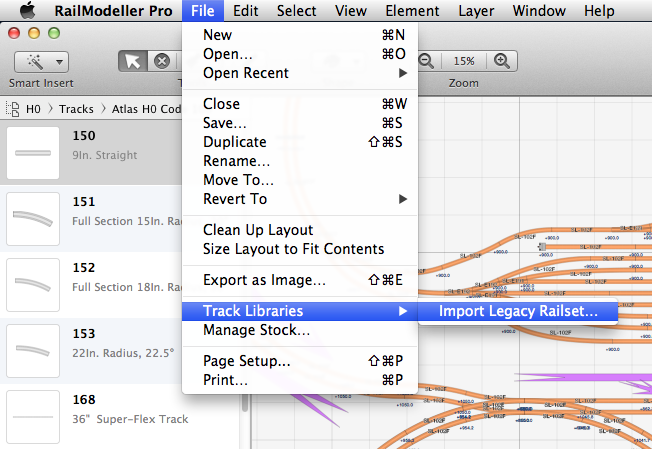Click Manage Stock in File menu
This screenshot has height=449, width=652.
[256, 330]
